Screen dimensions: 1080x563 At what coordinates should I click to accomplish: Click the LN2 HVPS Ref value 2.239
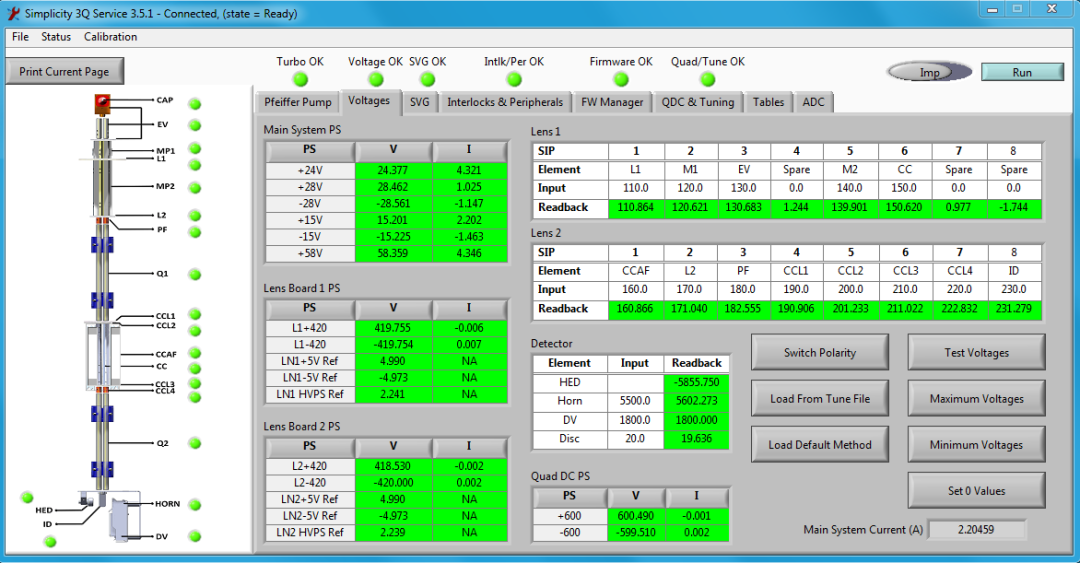[x=393, y=532]
